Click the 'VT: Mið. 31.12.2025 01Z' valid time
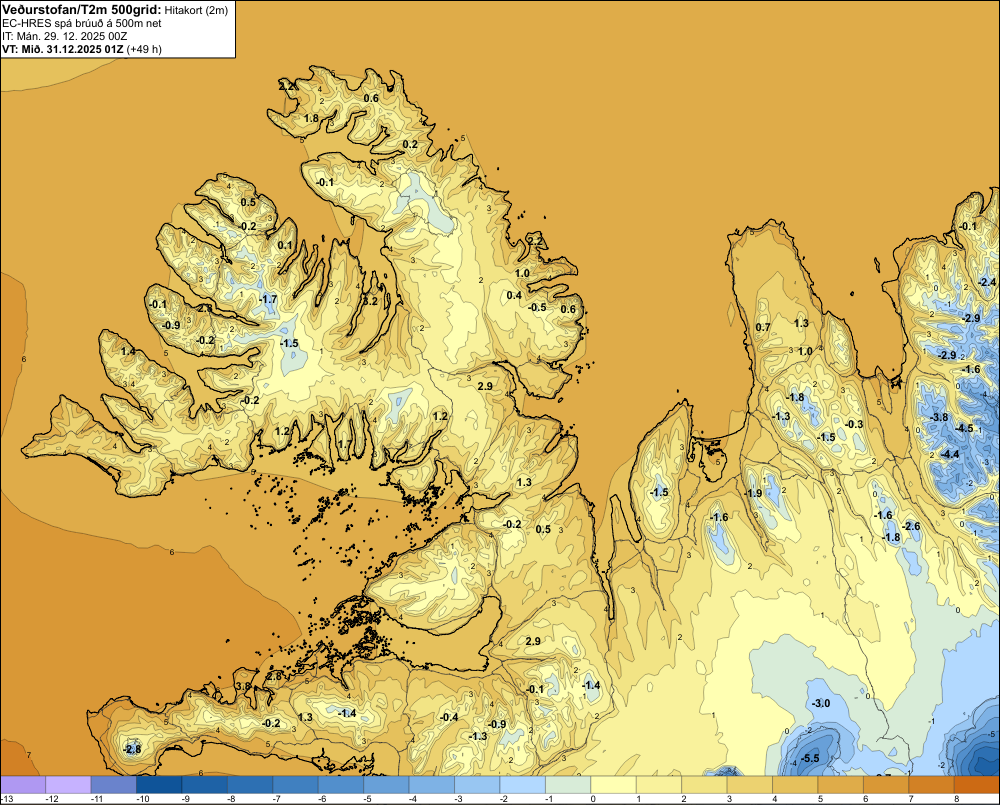Image resolution: width=1000 pixels, height=805 pixels. point(63,49)
